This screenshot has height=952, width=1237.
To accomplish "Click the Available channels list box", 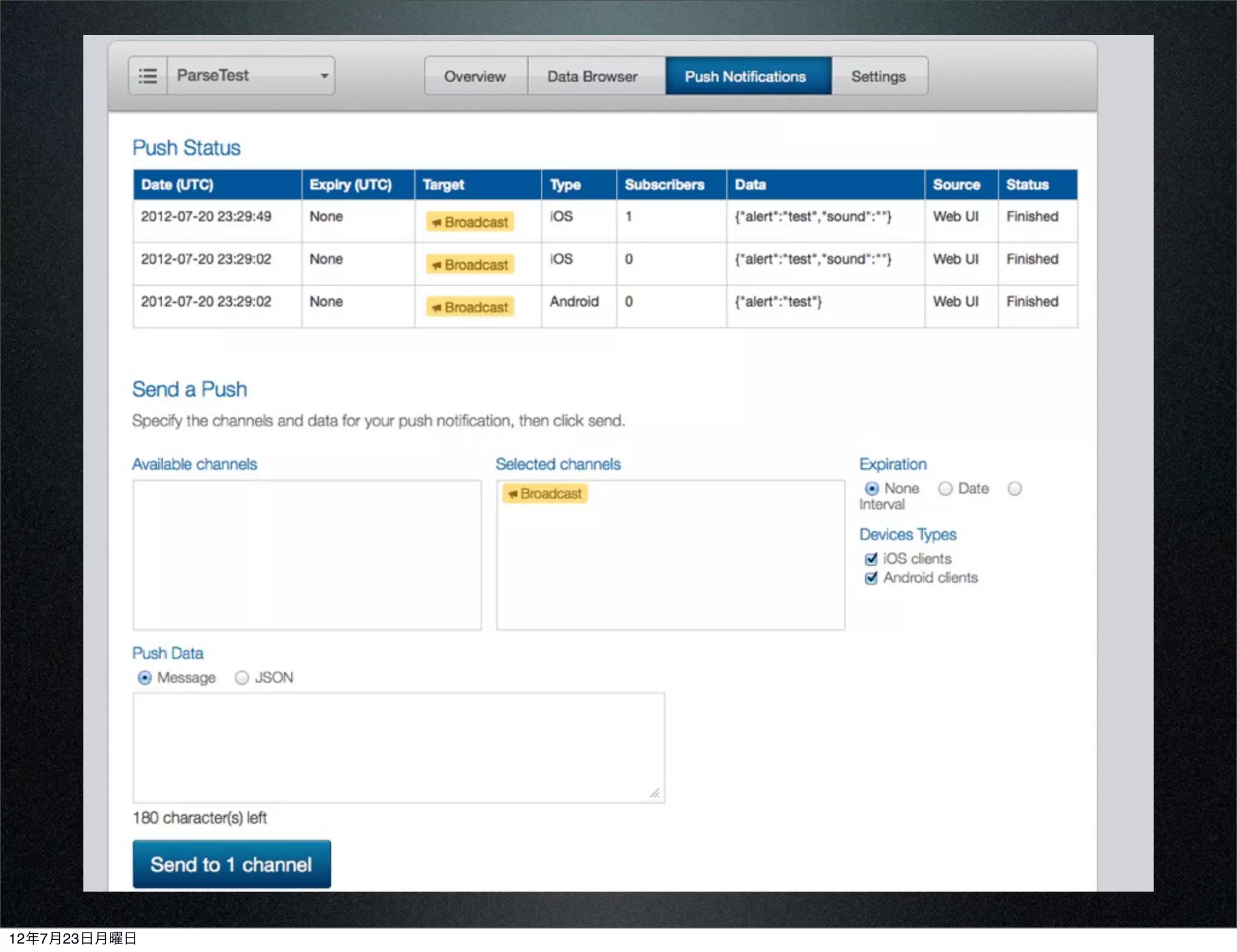I will pyautogui.click(x=307, y=555).
